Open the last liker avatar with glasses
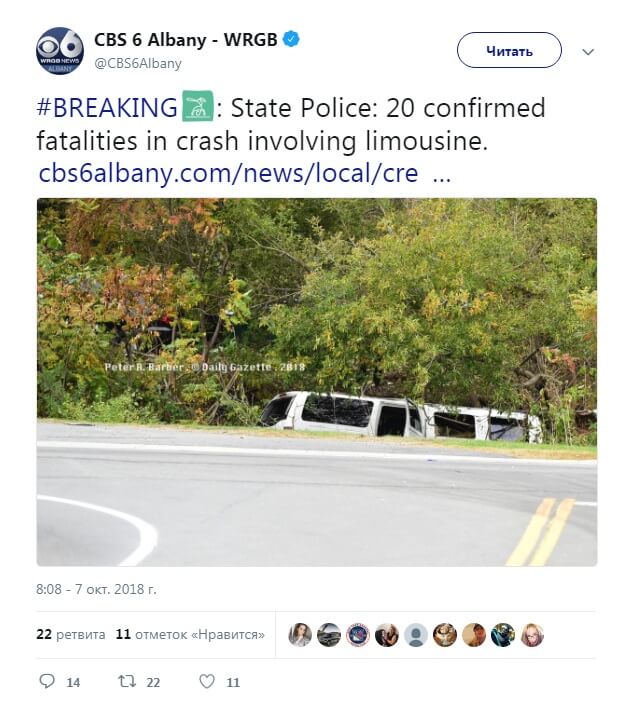633x704 pixels. pyautogui.click(x=532, y=634)
